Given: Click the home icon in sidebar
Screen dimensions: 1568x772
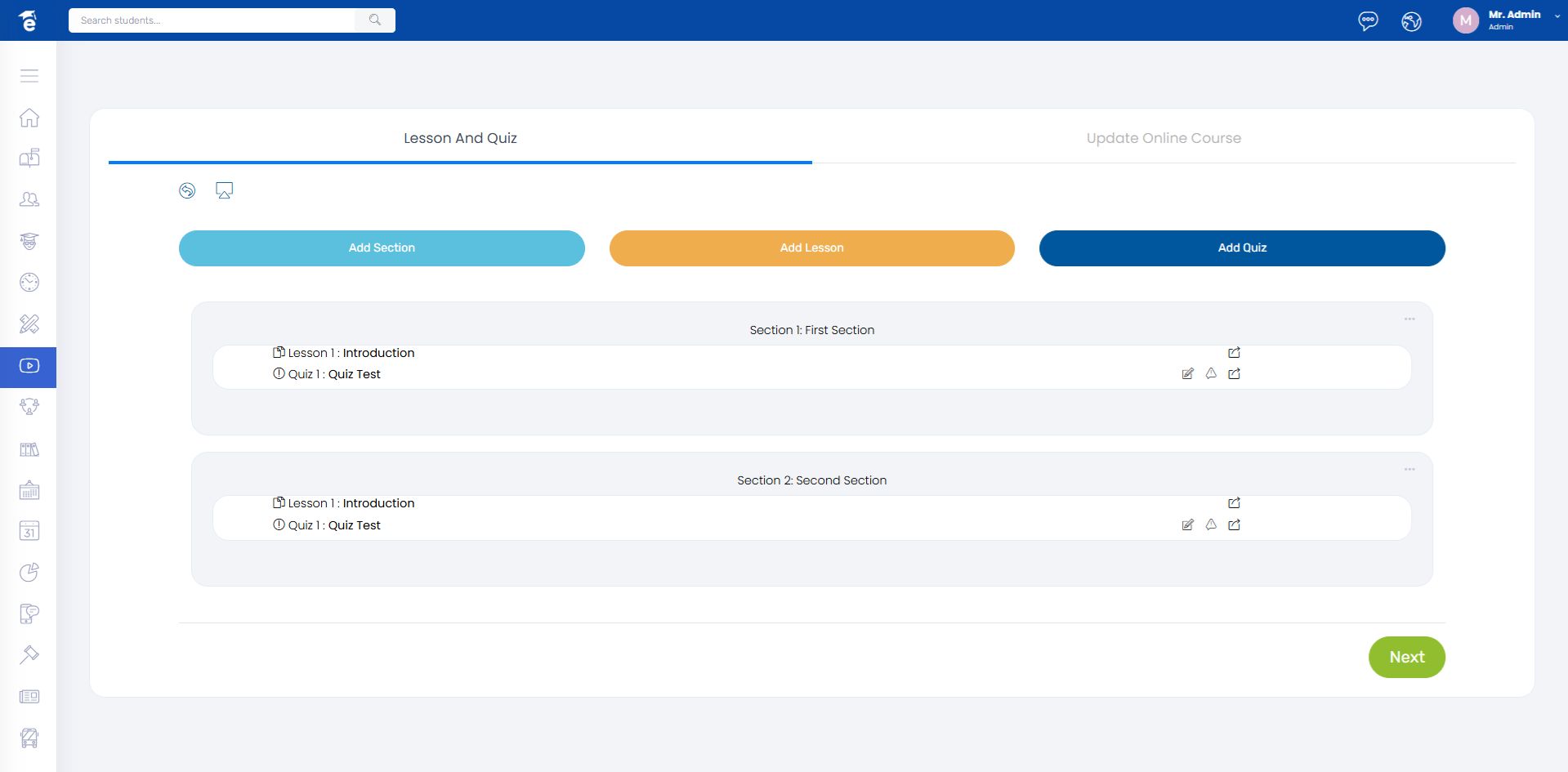Looking at the screenshot, I should coord(29,118).
